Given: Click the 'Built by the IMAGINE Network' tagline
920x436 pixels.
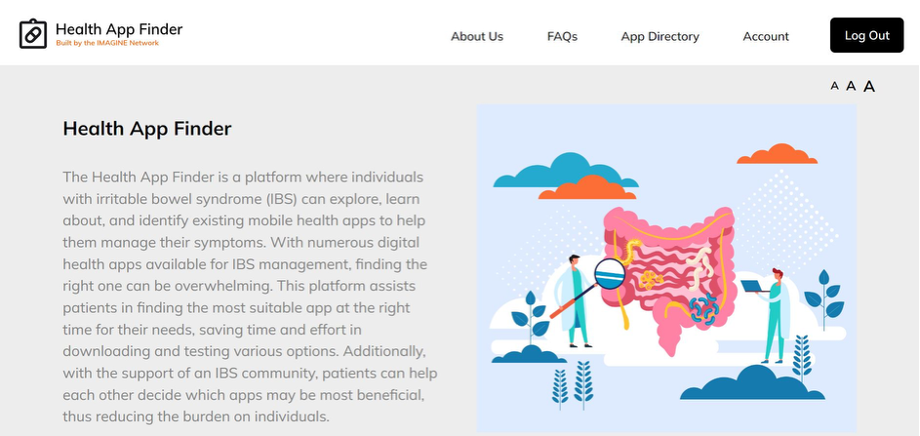Looking at the screenshot, I should (107, 44).
